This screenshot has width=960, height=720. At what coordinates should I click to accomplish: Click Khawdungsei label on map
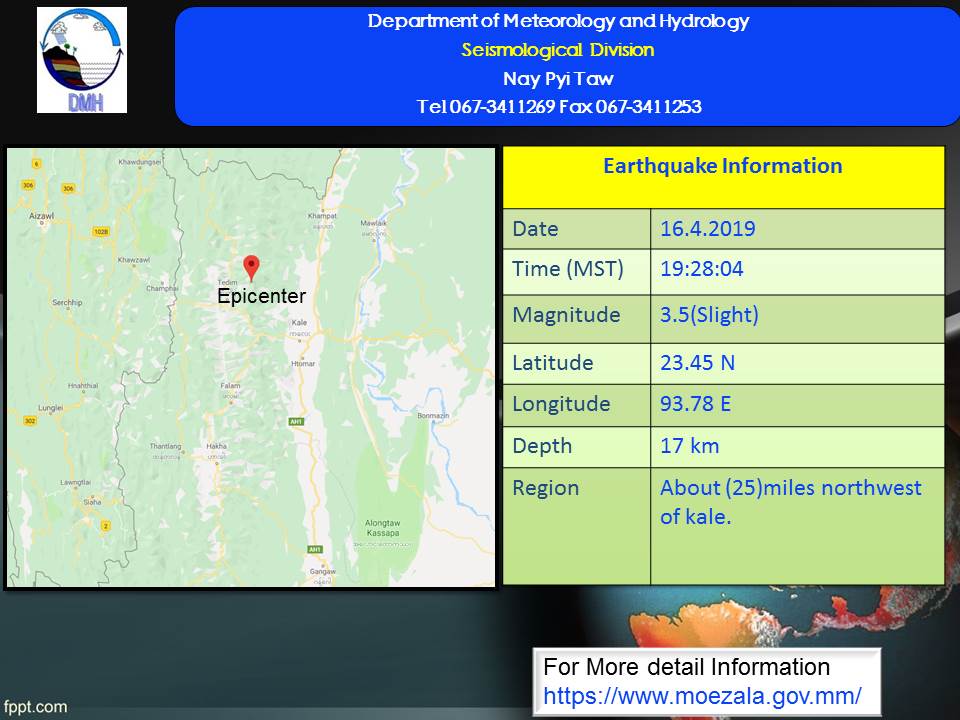pos(140,162)
